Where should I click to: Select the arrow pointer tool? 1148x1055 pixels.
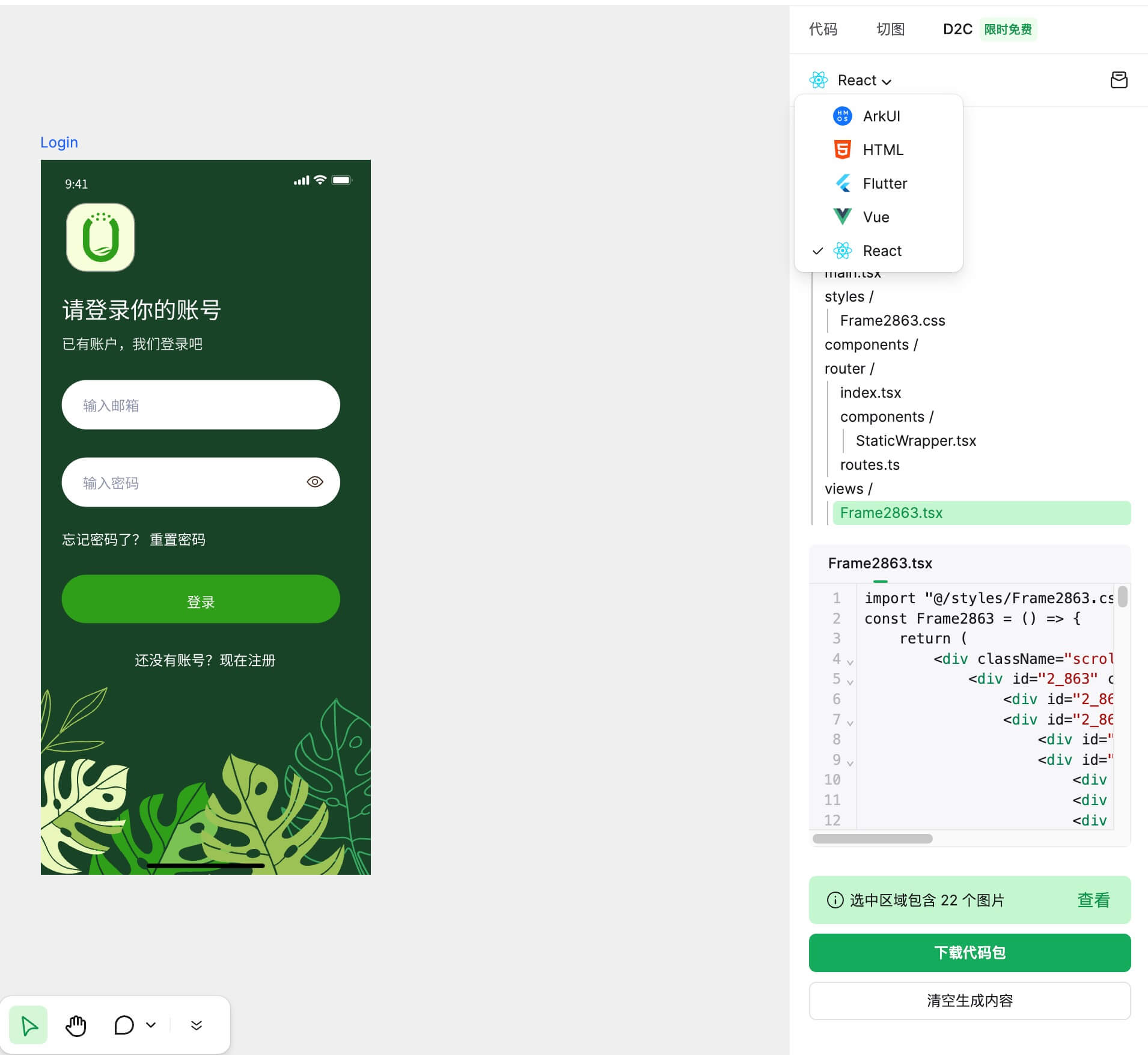click(x=28, y=1025)
